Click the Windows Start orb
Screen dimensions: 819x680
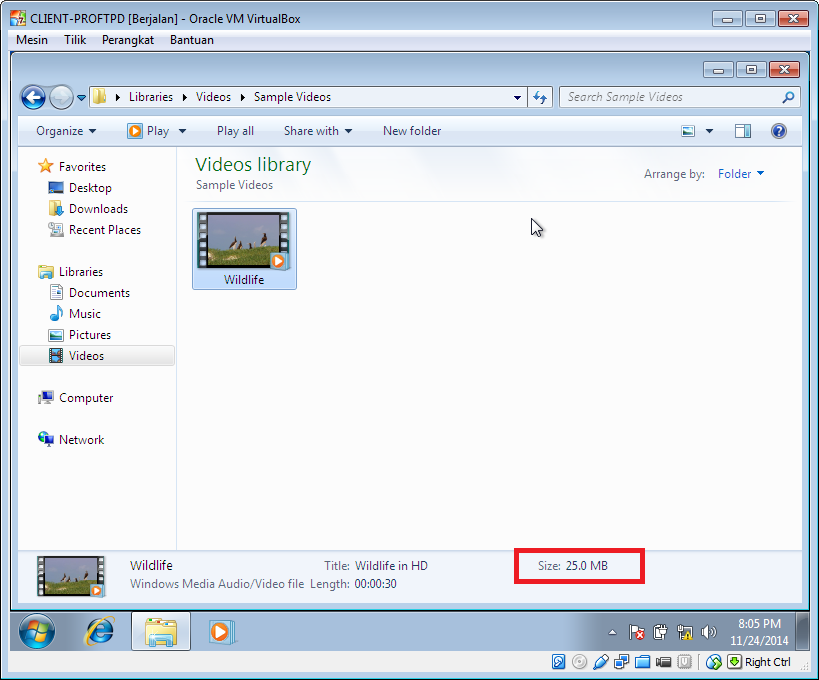37,631
